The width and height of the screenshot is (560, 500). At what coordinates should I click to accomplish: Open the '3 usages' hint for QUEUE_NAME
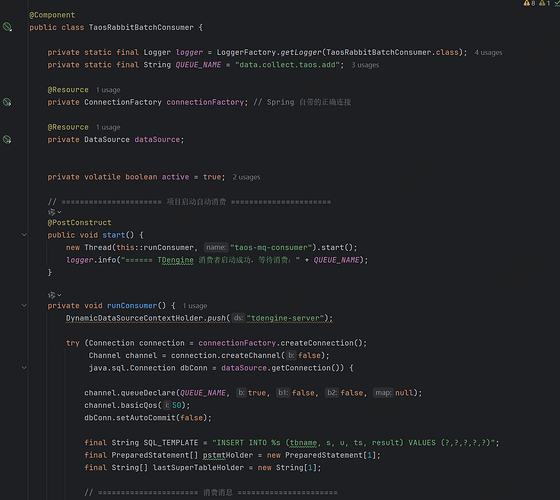click(x=365, y=65)
